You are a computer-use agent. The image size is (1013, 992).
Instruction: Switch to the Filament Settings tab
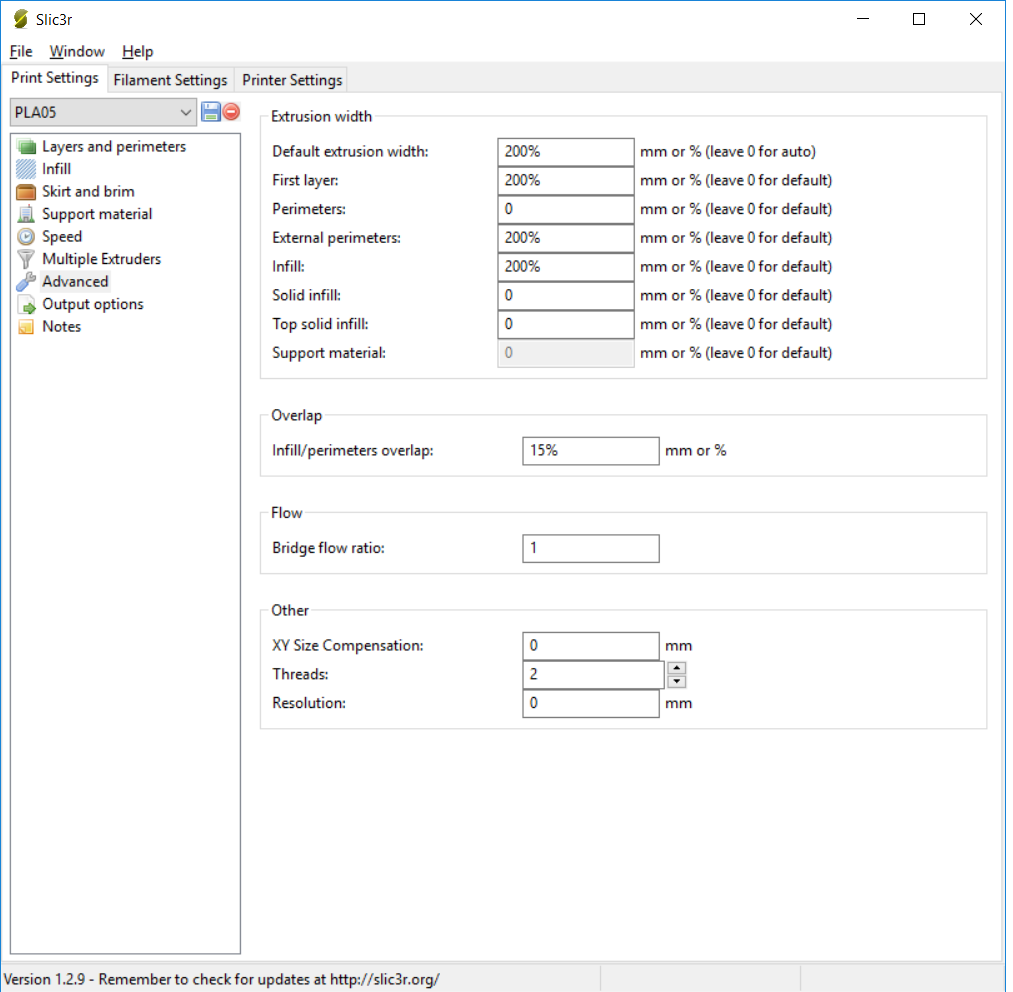click(x=170, y=80)
